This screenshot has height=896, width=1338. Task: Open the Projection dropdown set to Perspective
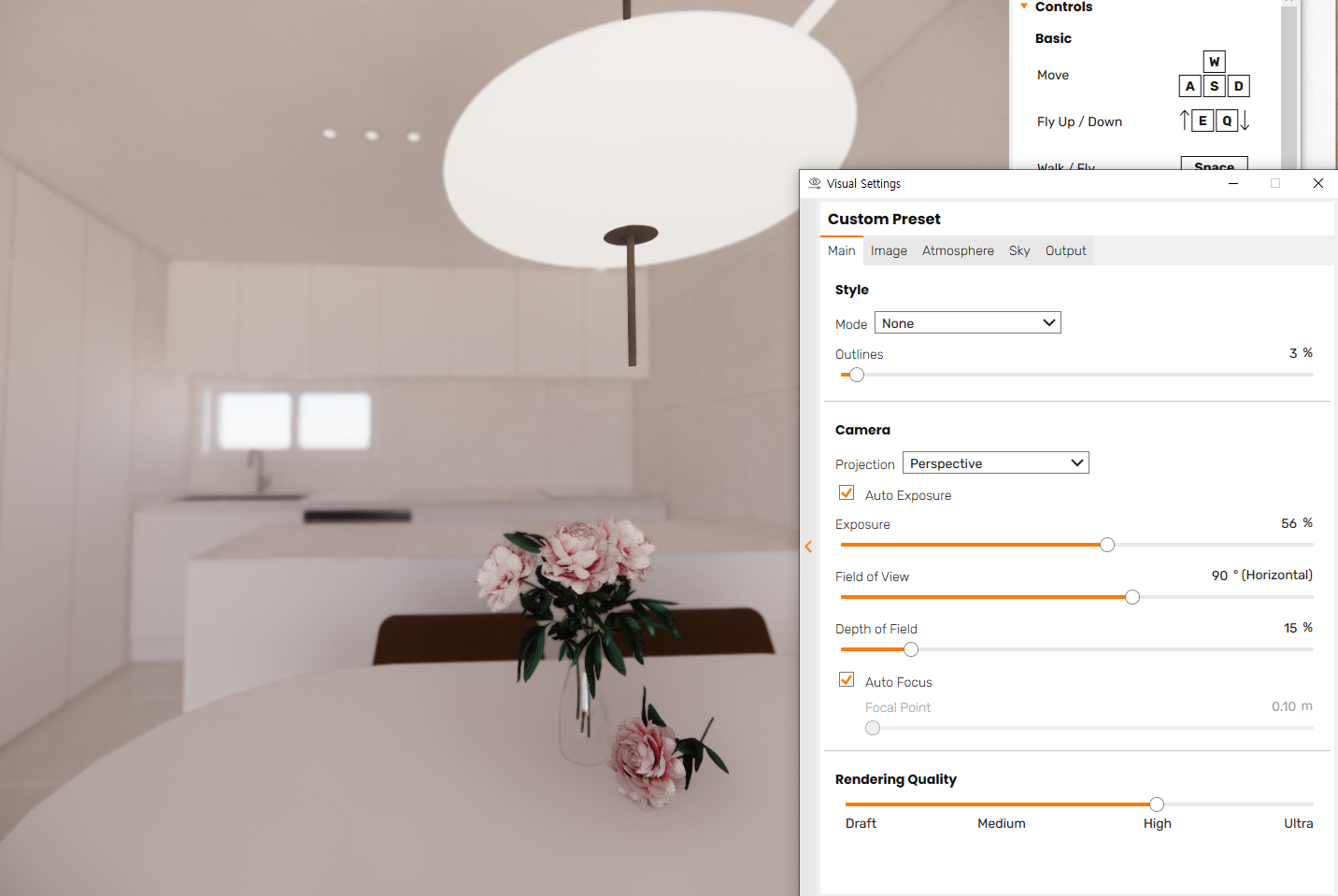(x=996, y=463)
